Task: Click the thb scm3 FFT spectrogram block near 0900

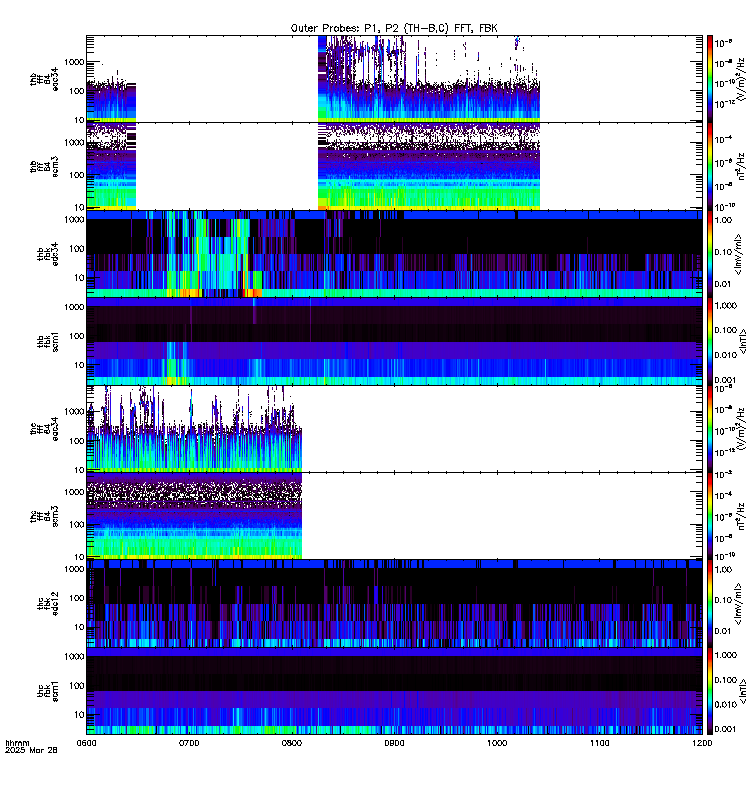Action: [429, 166]
